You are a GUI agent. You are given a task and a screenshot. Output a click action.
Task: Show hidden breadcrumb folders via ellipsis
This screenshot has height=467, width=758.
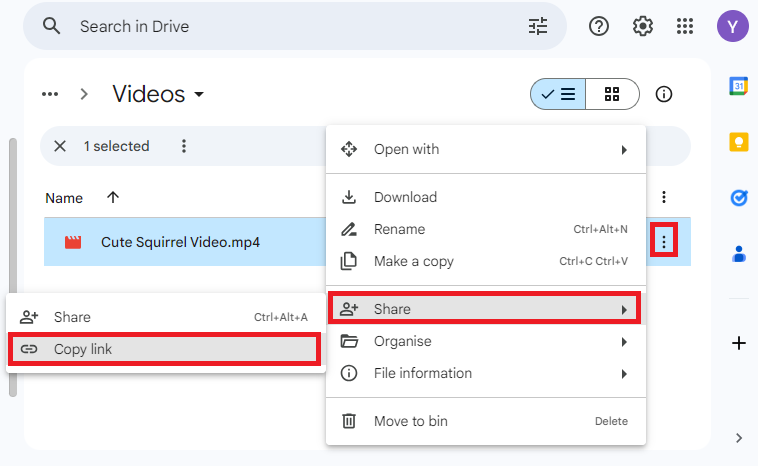click(x=50, y=94)
